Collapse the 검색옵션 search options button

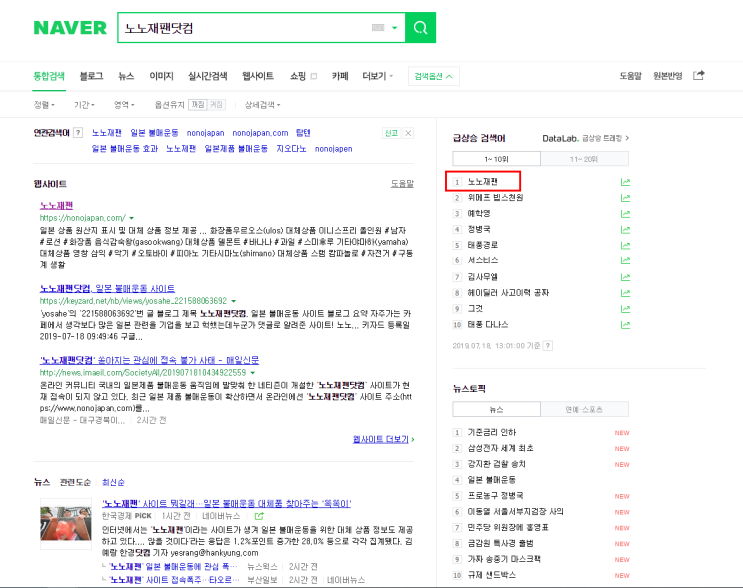(x=434, y=76)
